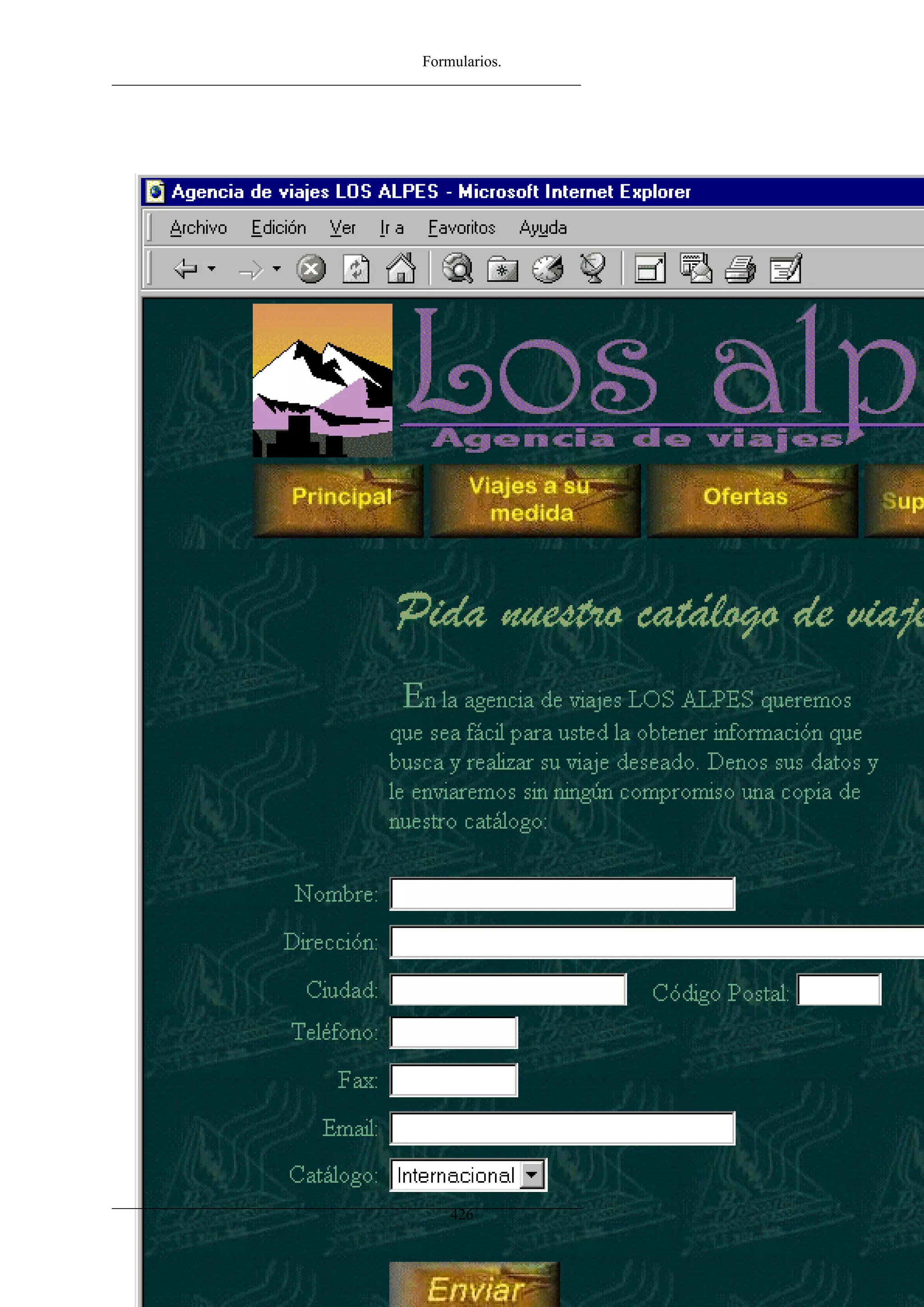Open the Ver menu
Image resolution: width=924 pixels, height=1307 pixels.
click(342, 228)
